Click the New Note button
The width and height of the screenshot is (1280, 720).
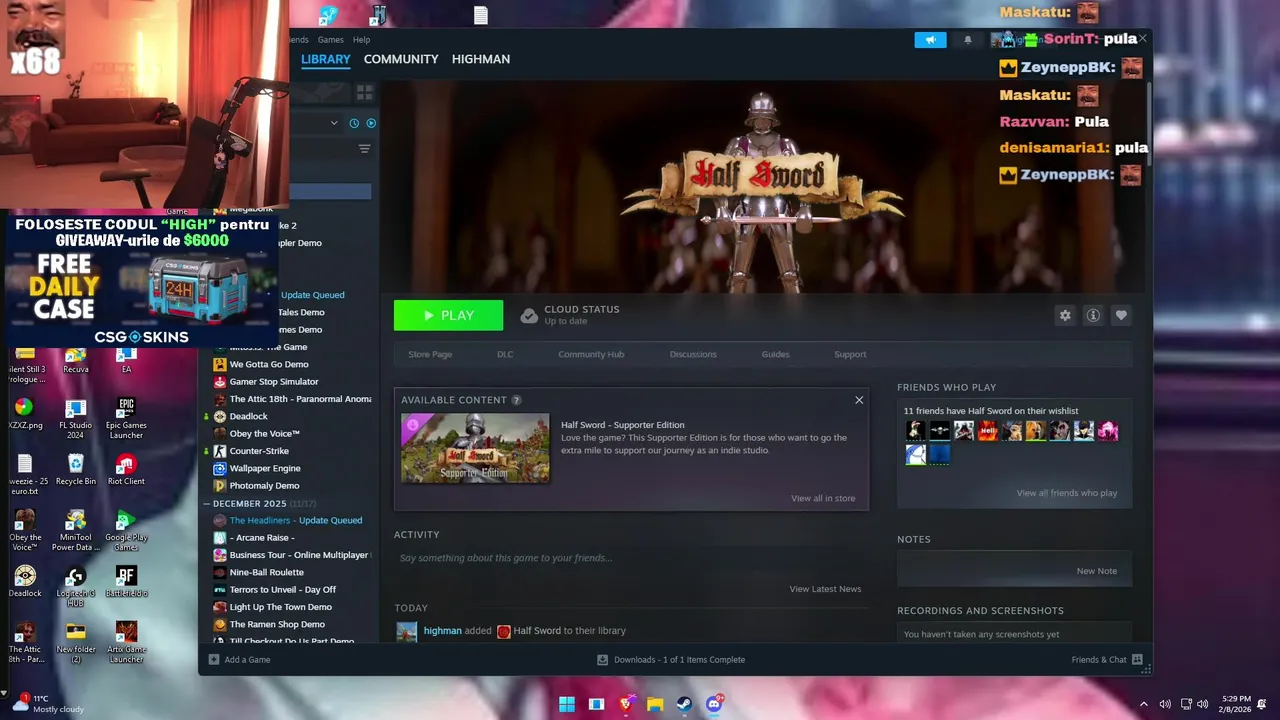(x=1096, y=571)
